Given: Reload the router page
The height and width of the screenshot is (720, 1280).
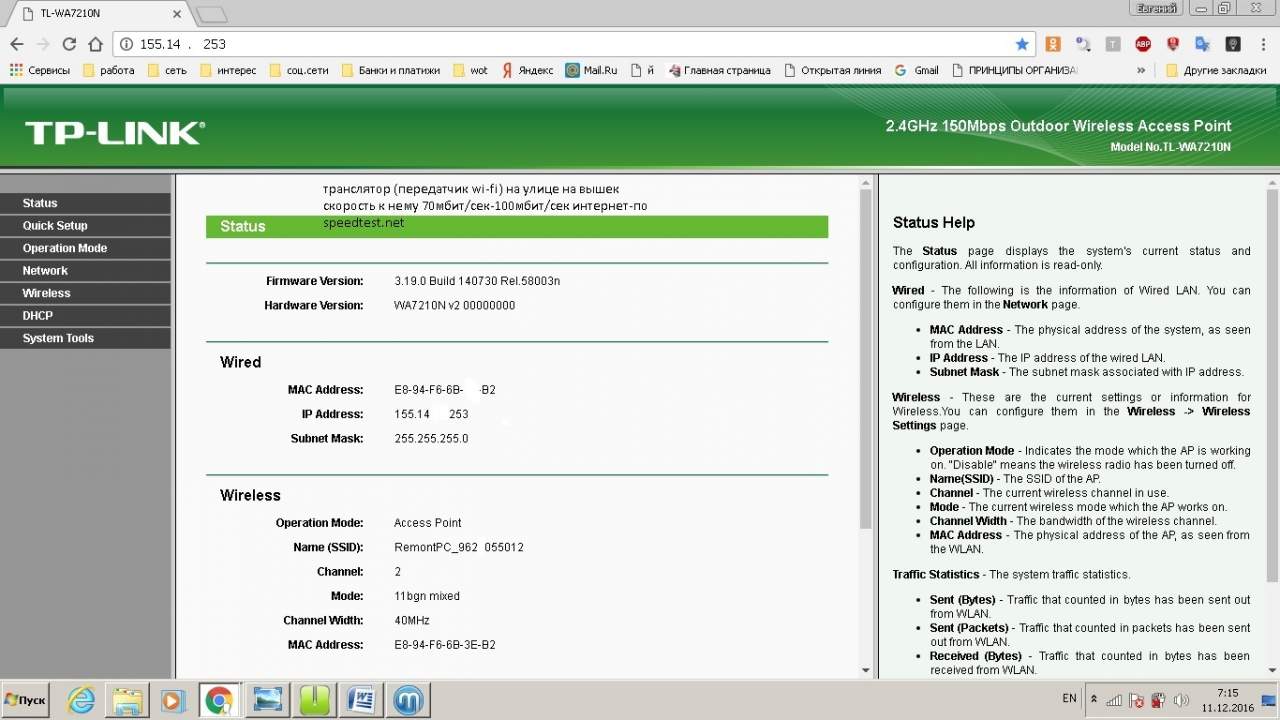Looking at the screenshot, I should (x=69, y=44).
